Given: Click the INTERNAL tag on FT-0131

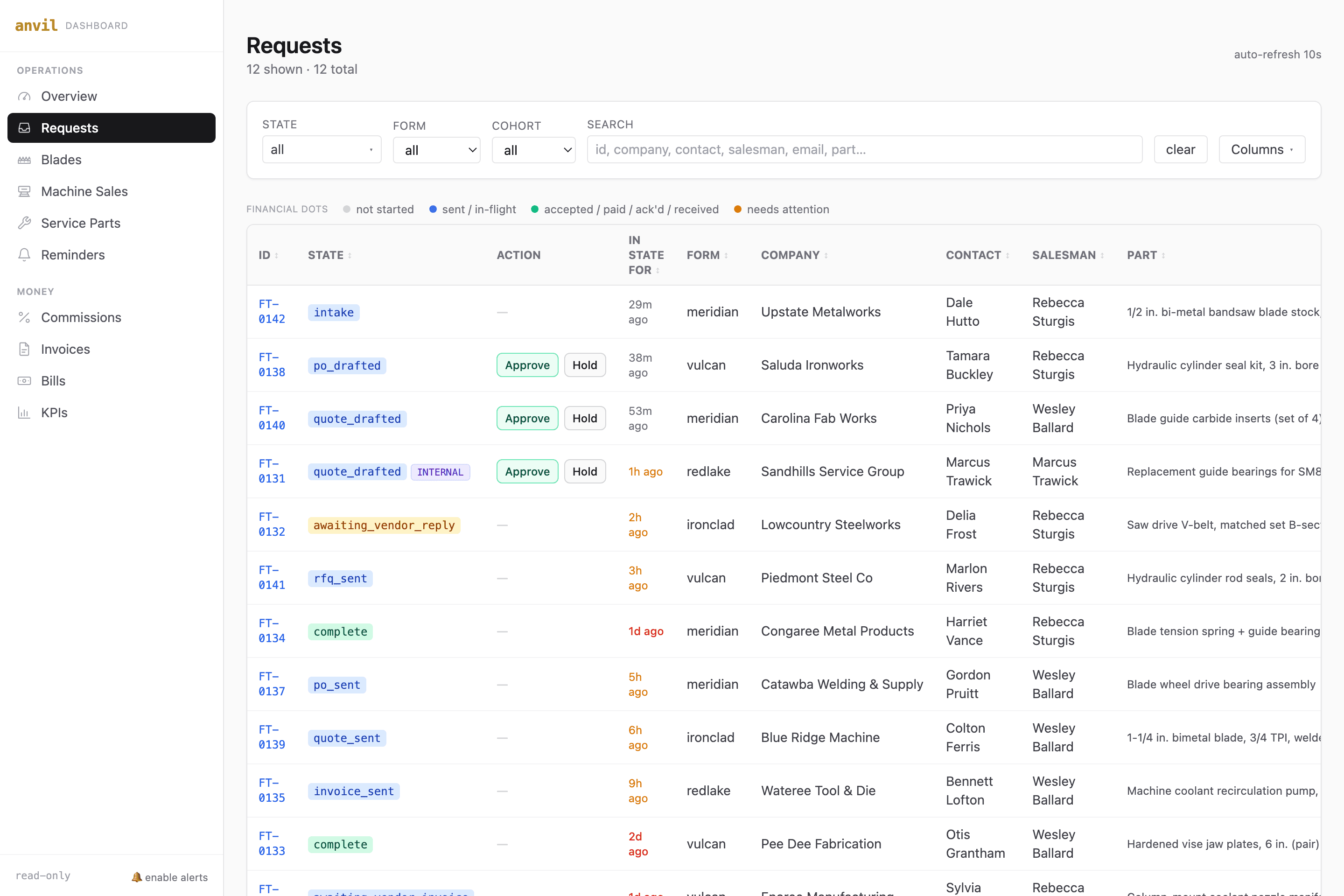Looking at the screenshot, I should click(x=440, y=472).
